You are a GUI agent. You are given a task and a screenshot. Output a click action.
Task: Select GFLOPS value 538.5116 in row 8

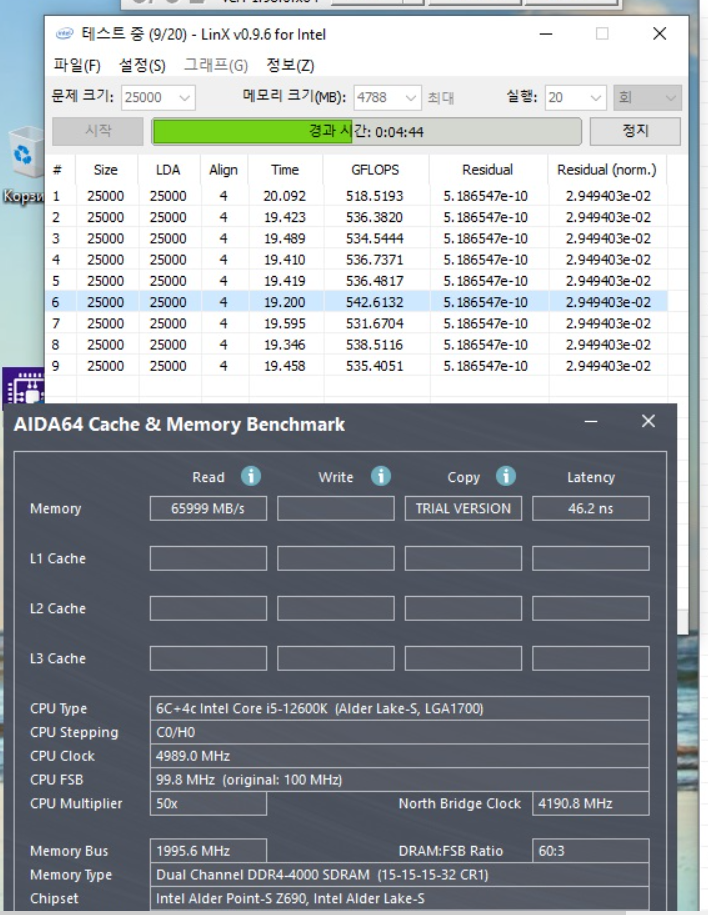(x=374, y=345)
